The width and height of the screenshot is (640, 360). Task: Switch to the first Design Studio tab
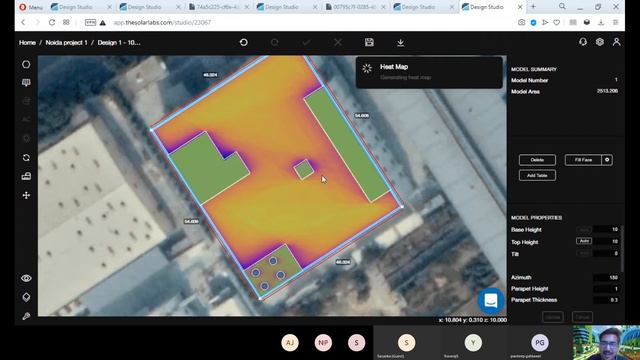point(81,7)
